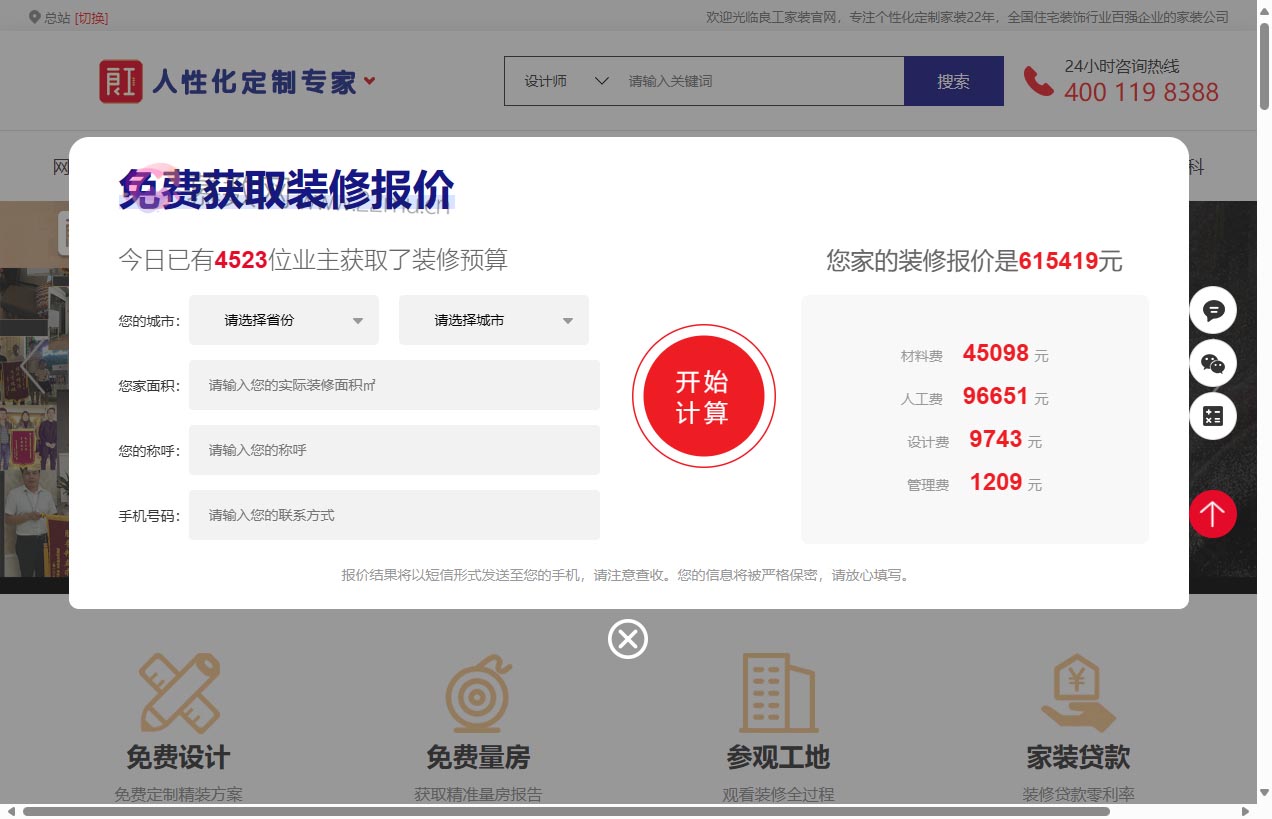Open the 请选择省份 province dropdown

click(x=284, y=321)
